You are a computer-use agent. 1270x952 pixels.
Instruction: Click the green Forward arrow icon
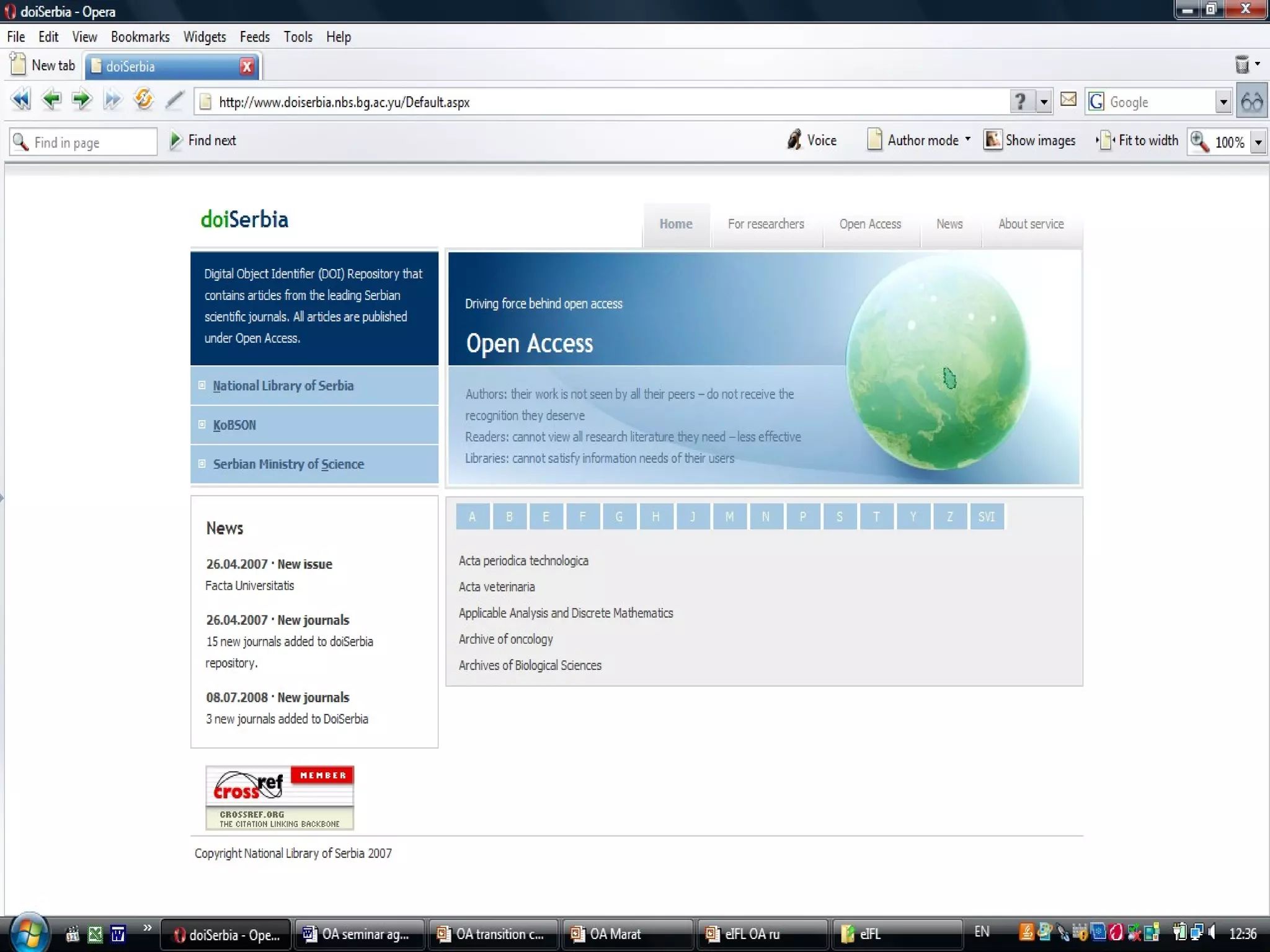(x=81, y=99)
